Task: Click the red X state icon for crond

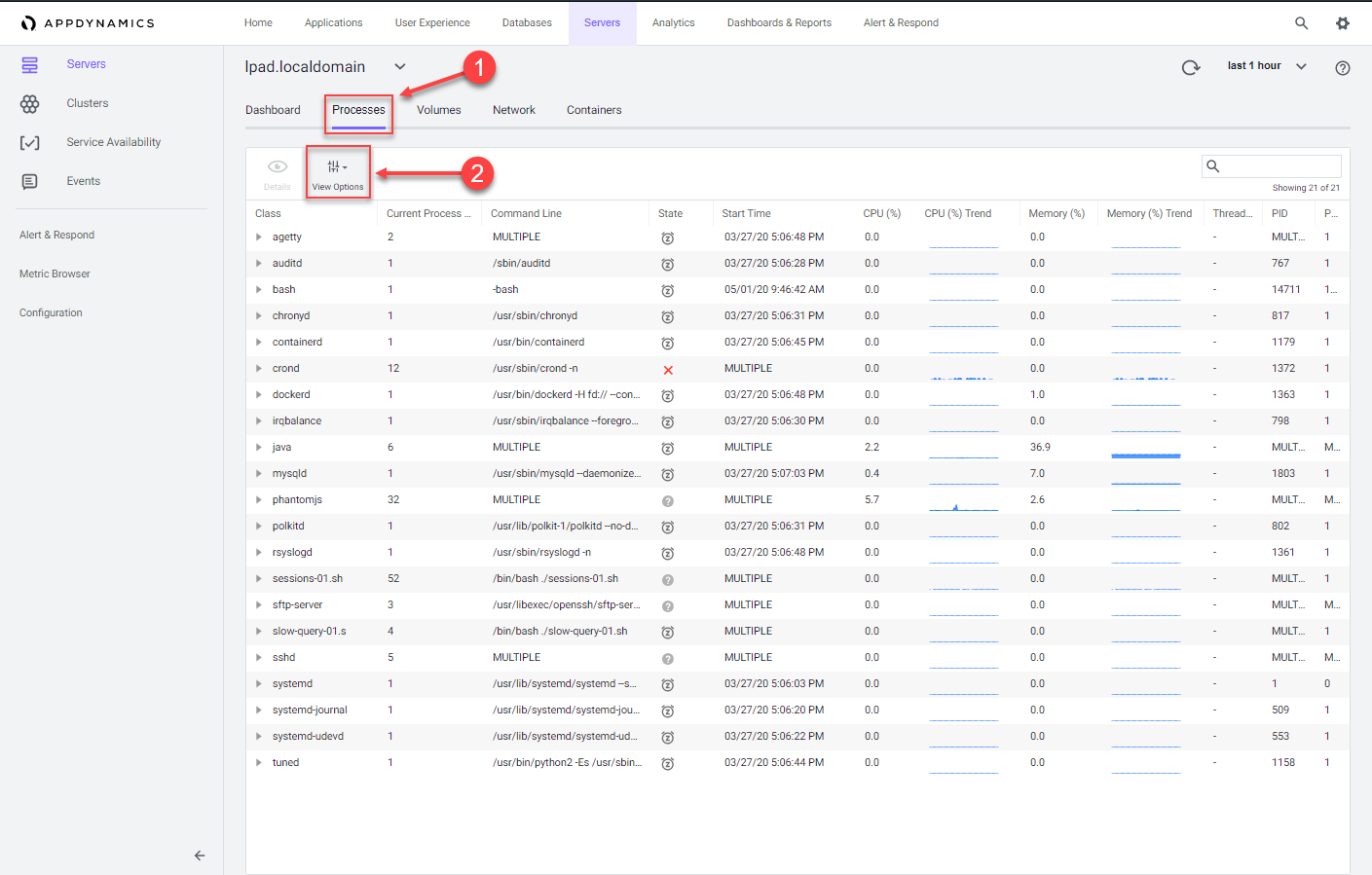Action: point(668,370)
